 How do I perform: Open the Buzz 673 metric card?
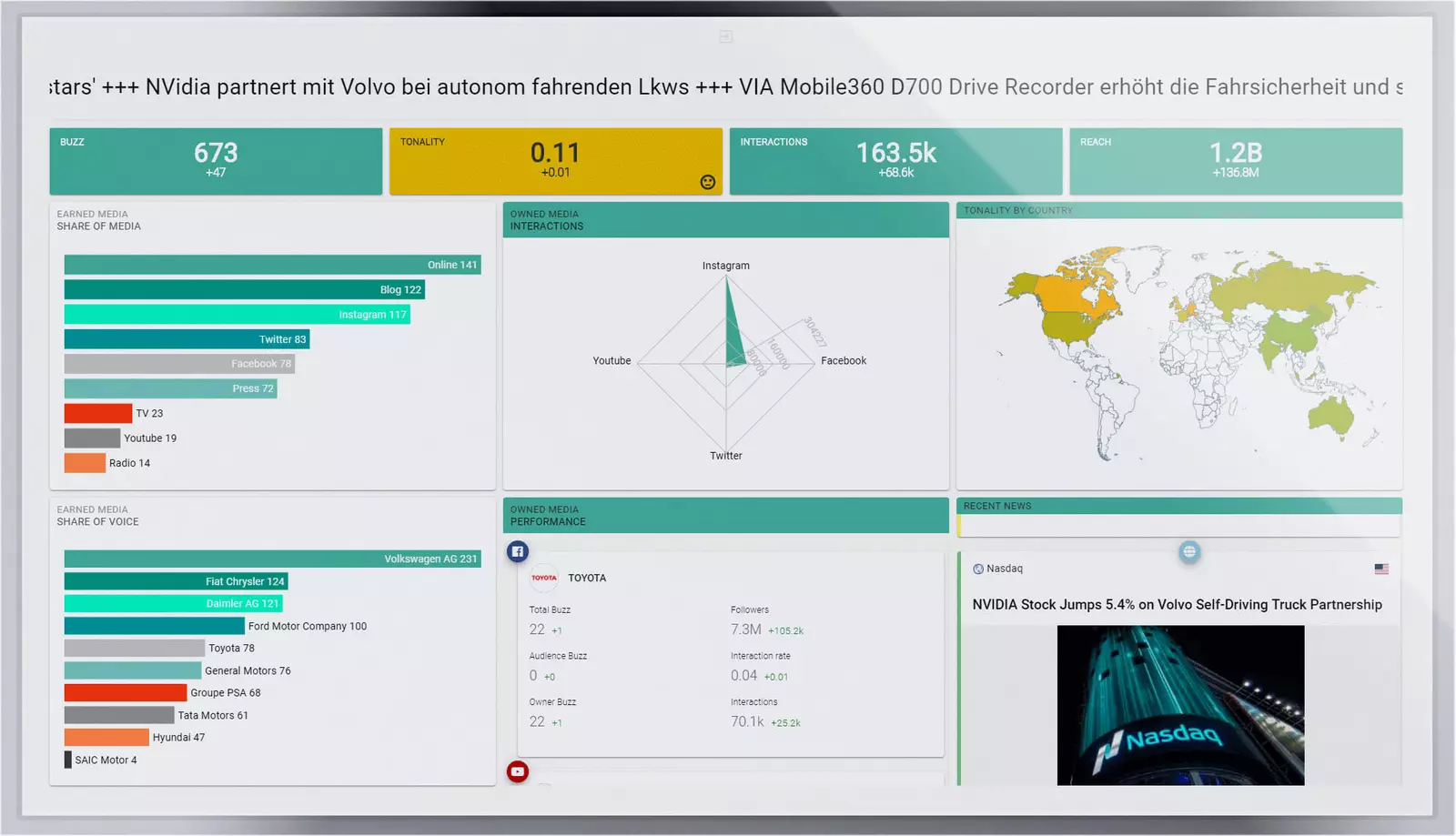coord(216,161)
